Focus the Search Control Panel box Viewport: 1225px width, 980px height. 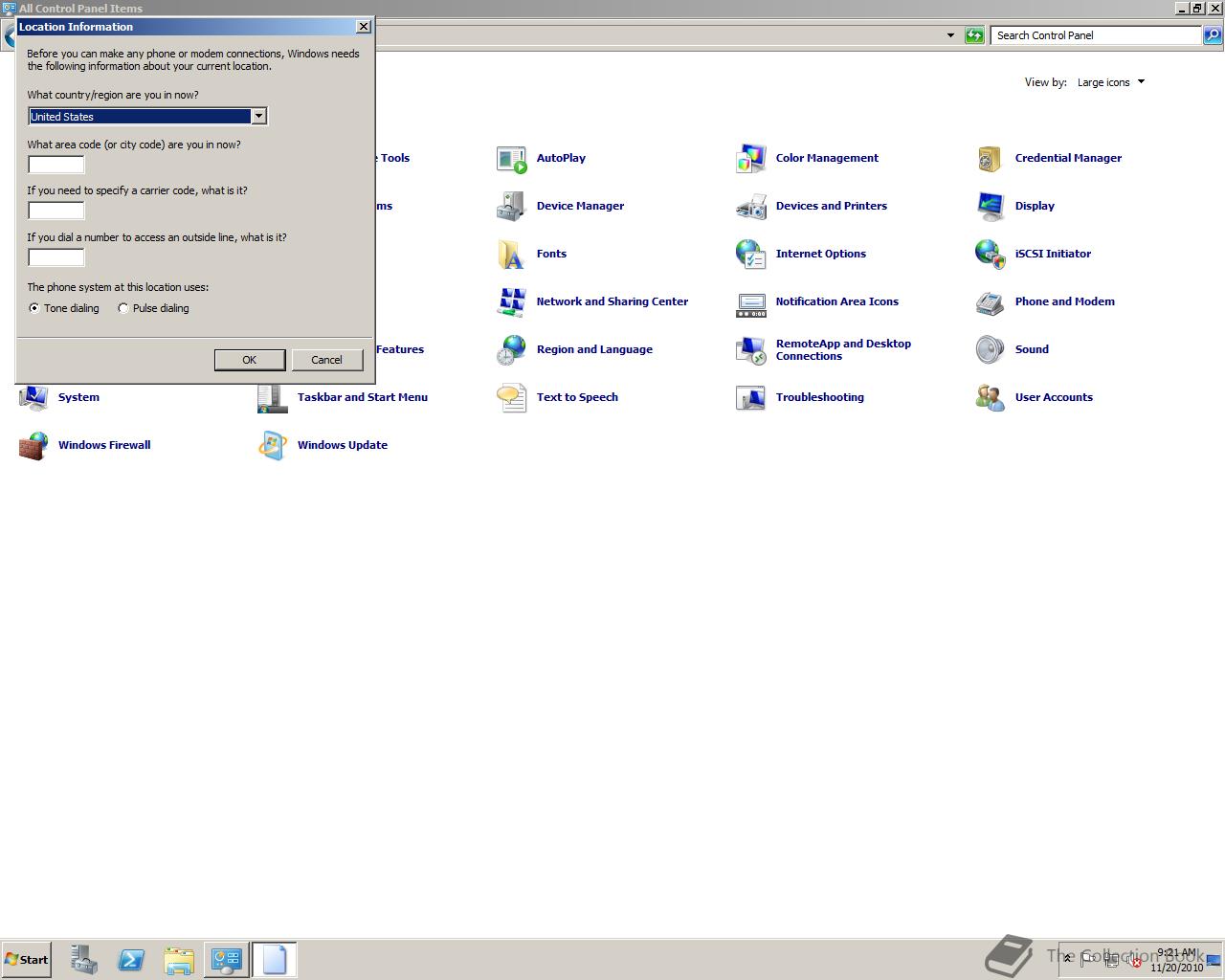tap(1096, 35)
